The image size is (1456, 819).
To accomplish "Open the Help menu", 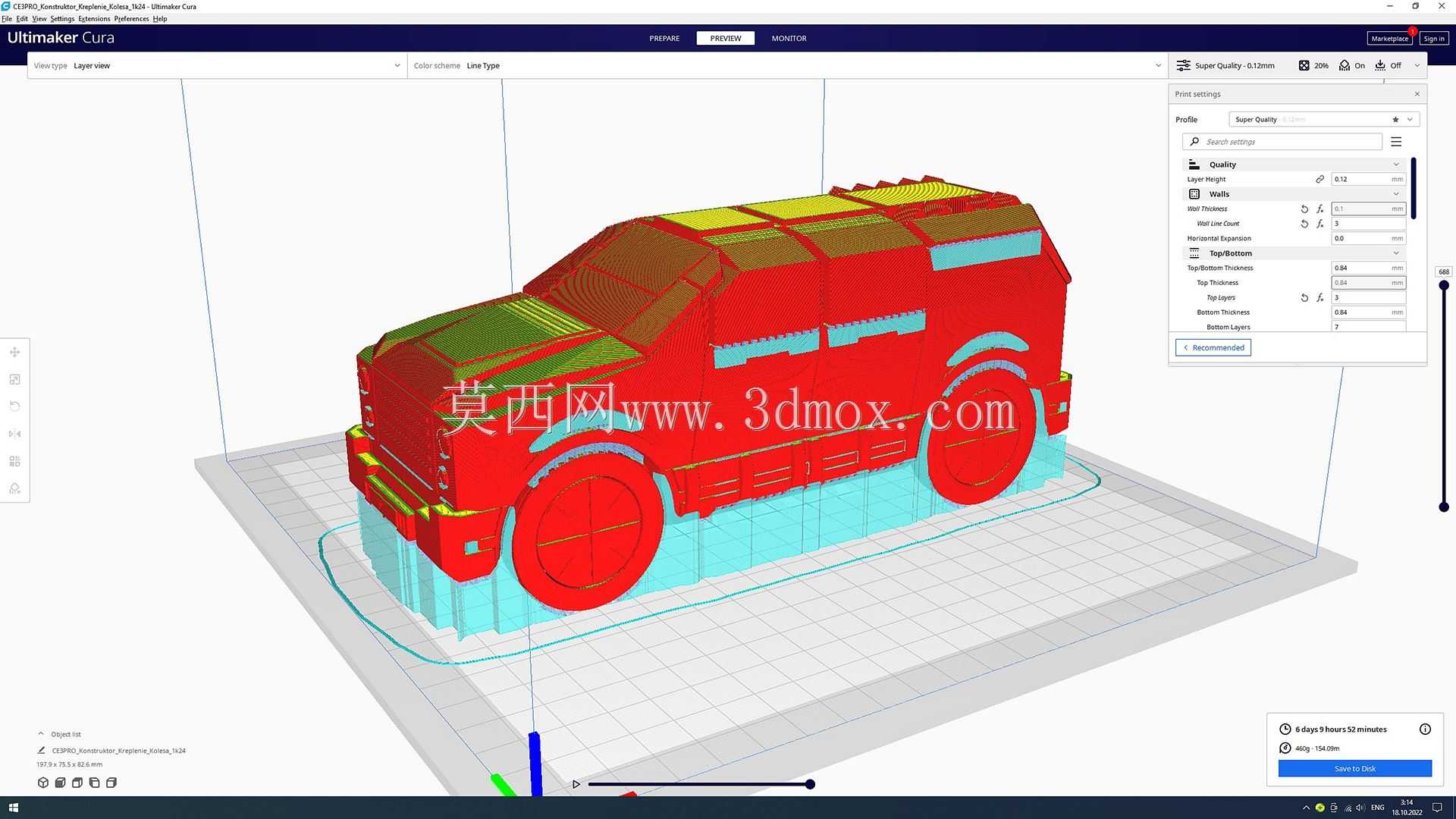I will (160, 19).
